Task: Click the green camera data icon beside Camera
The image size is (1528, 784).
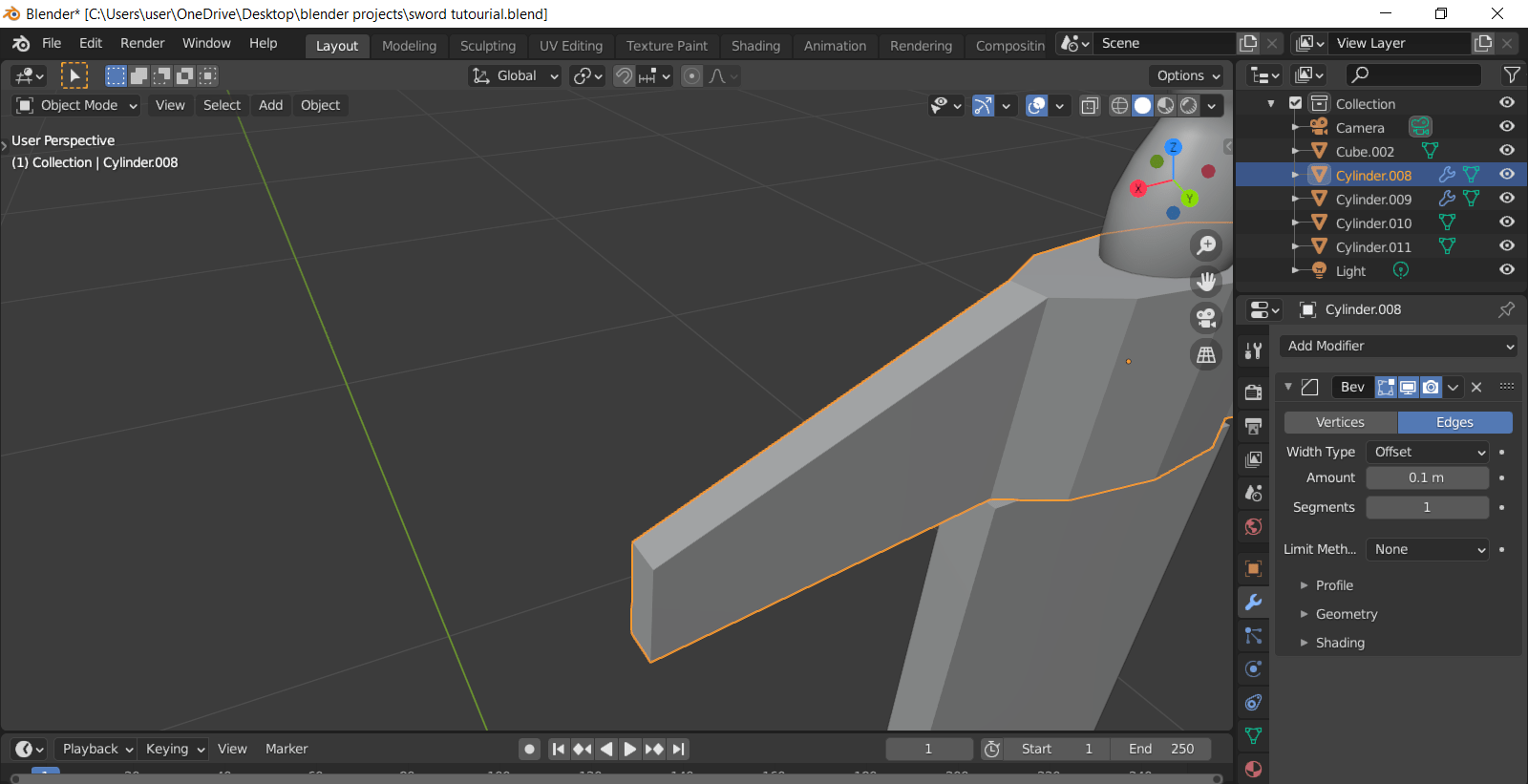Action: click(1420, 126)
